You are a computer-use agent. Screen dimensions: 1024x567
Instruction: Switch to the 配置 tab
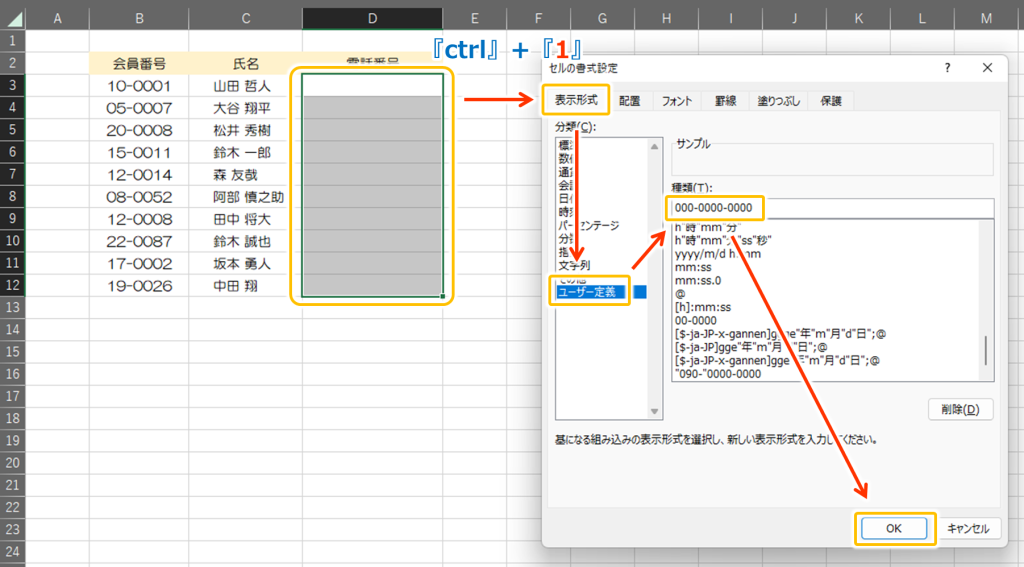[x=629, y=101]
